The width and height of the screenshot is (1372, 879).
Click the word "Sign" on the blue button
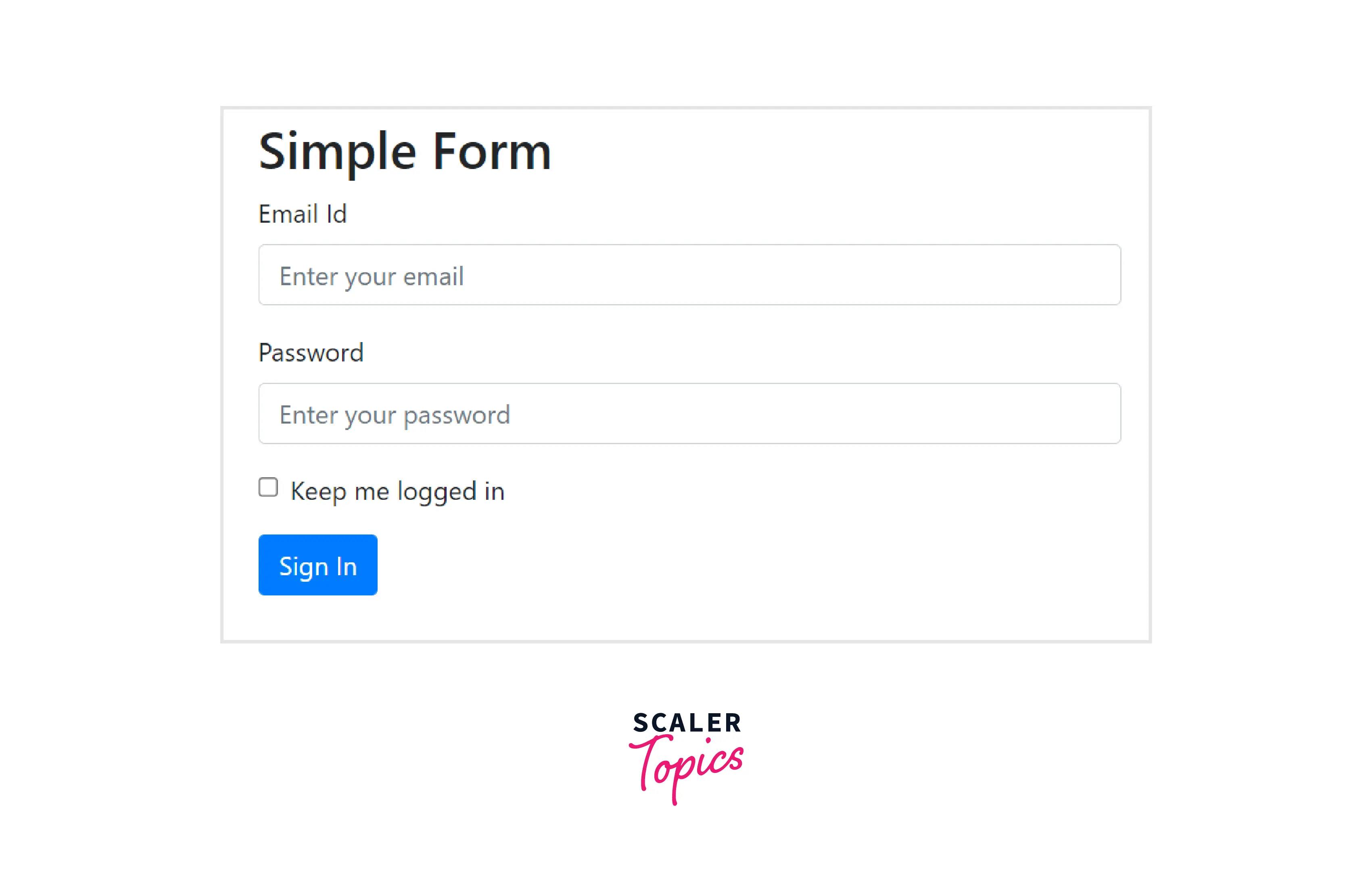click(303, 567)
